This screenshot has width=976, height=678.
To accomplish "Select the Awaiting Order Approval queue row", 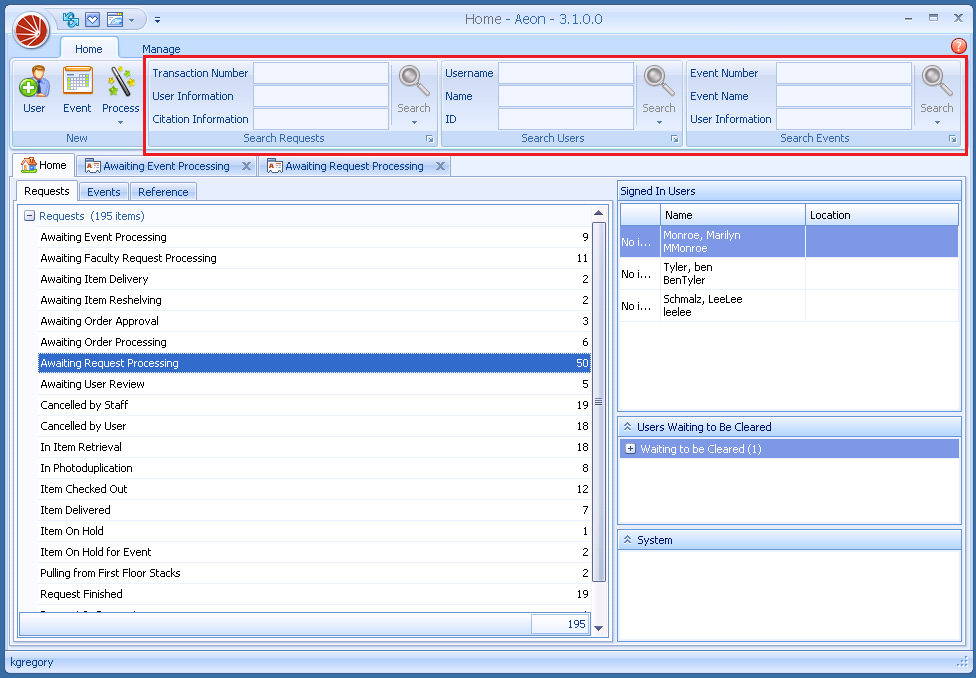I will (x=99, y=321).
